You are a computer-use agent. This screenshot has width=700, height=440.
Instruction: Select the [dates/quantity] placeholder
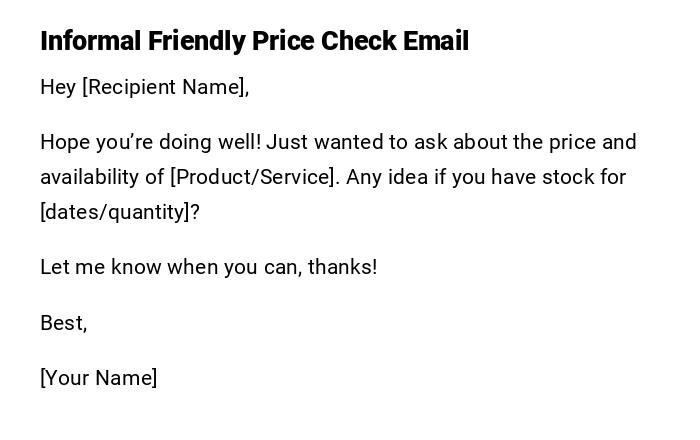119,212
